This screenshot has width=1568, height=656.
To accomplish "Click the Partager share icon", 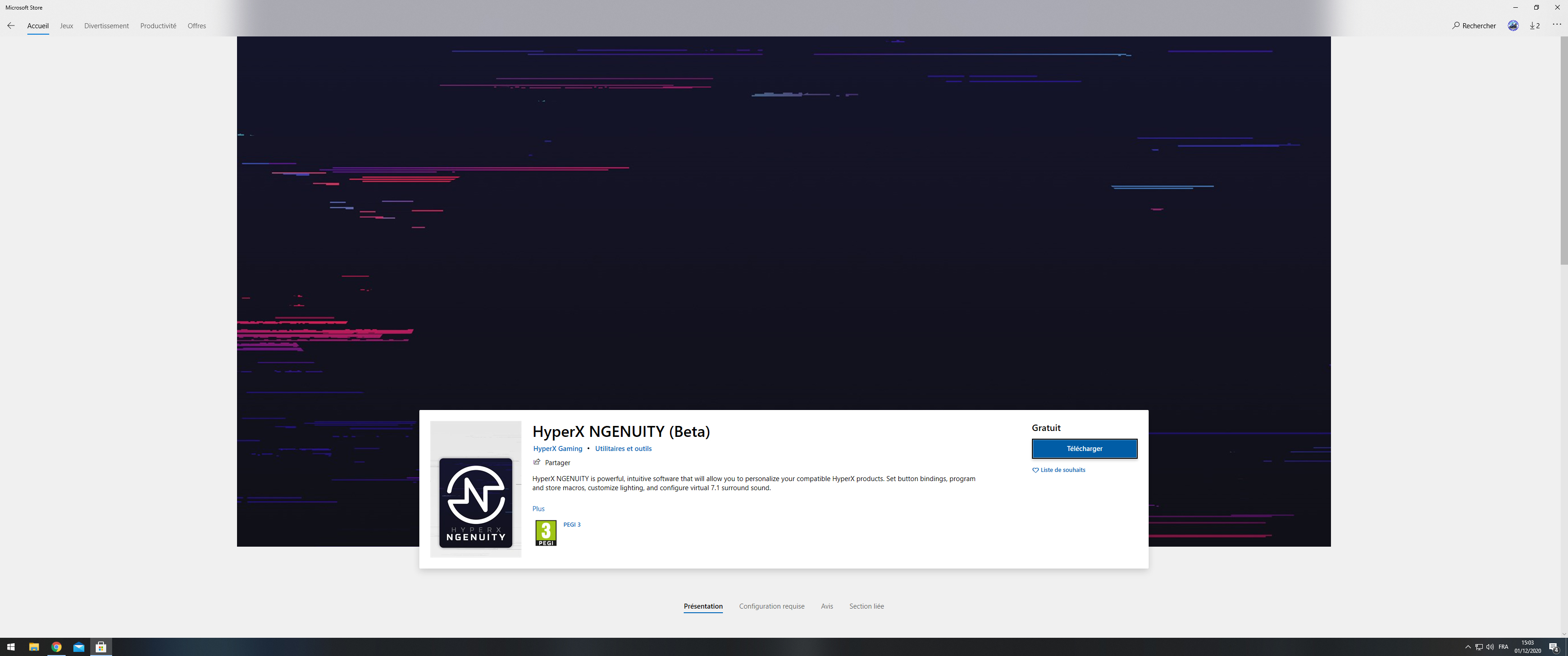I will point(537,462).
